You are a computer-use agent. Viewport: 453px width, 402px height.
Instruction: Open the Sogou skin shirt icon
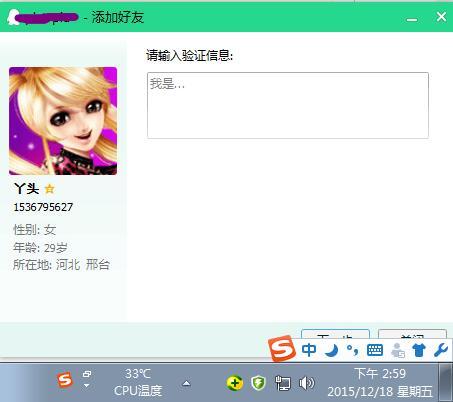pos(419,350)
